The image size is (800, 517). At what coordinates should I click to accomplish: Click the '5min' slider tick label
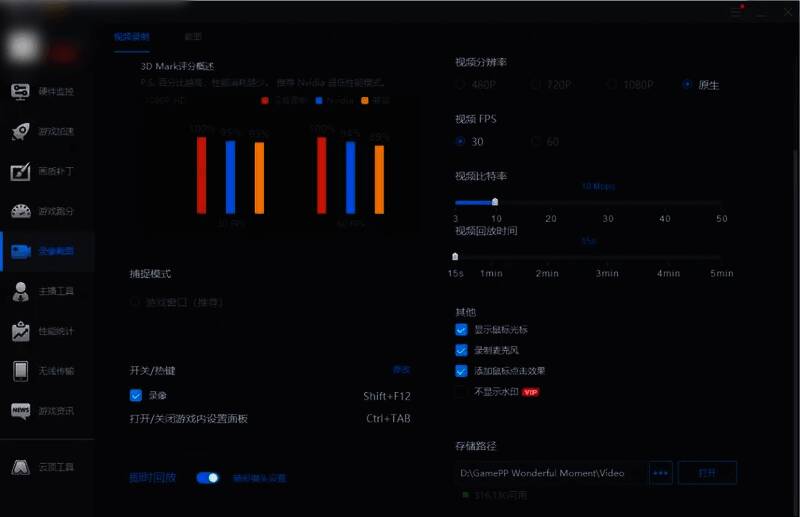pyautogui.click(x=721, y=274)
